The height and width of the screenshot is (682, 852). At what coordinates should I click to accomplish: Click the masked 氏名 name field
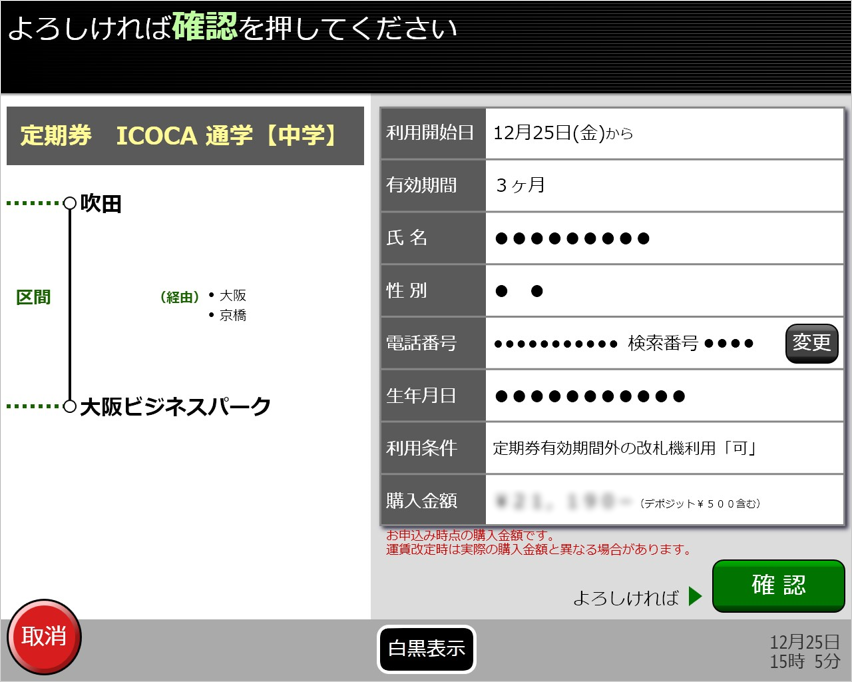[572, 238]
